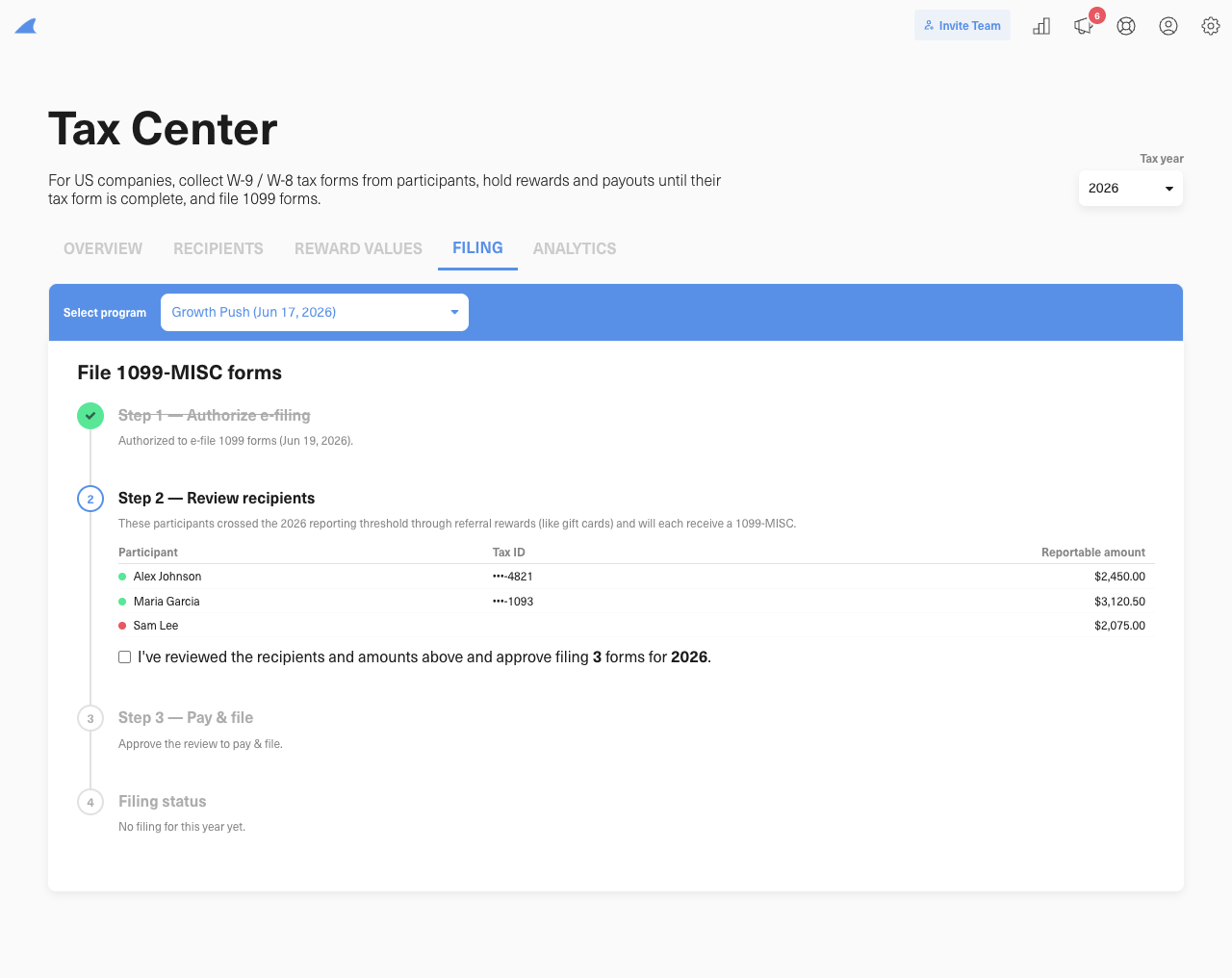Click the Step 2 circle indicator
Screen dimensions: 1232x978
coord(90,499)
